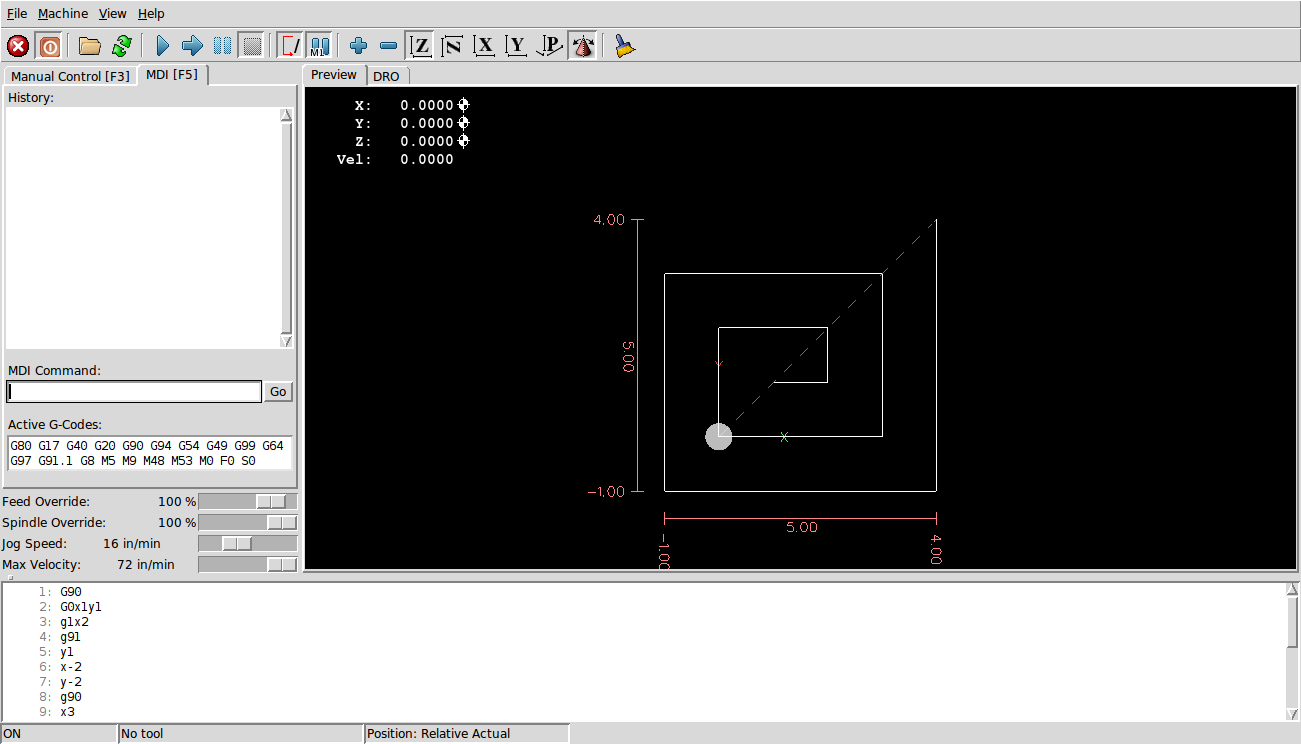The image size is (1301, 744).
Task: Click the gray tool cone marker in preview
Action: (x=719, y=437)
